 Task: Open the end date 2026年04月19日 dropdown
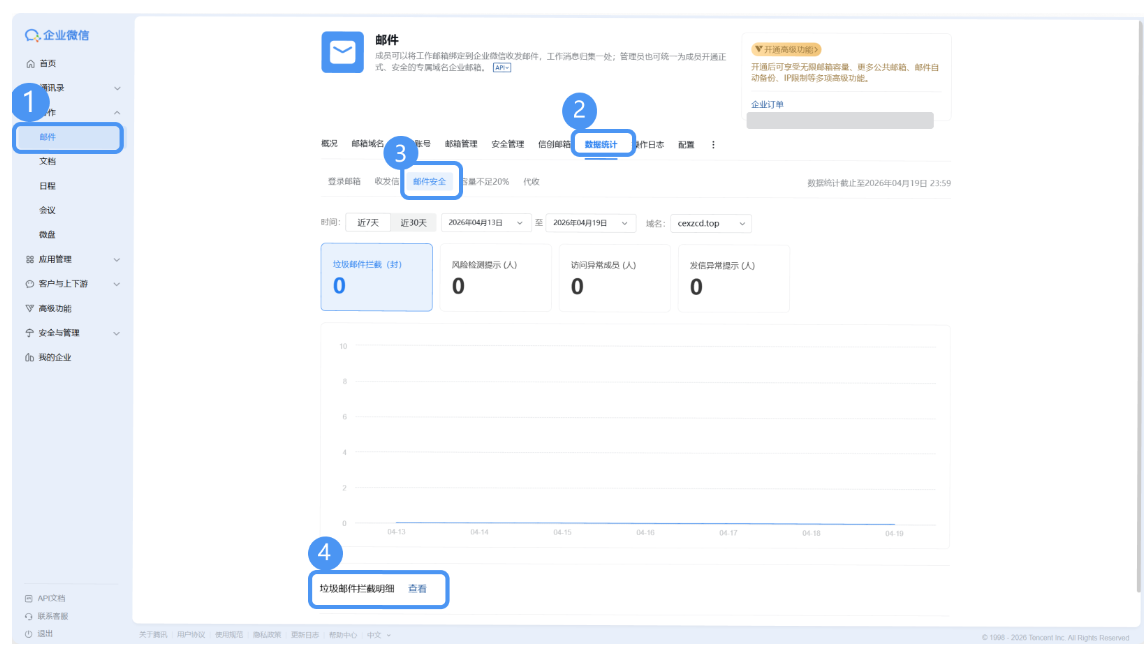click(590, 223)
